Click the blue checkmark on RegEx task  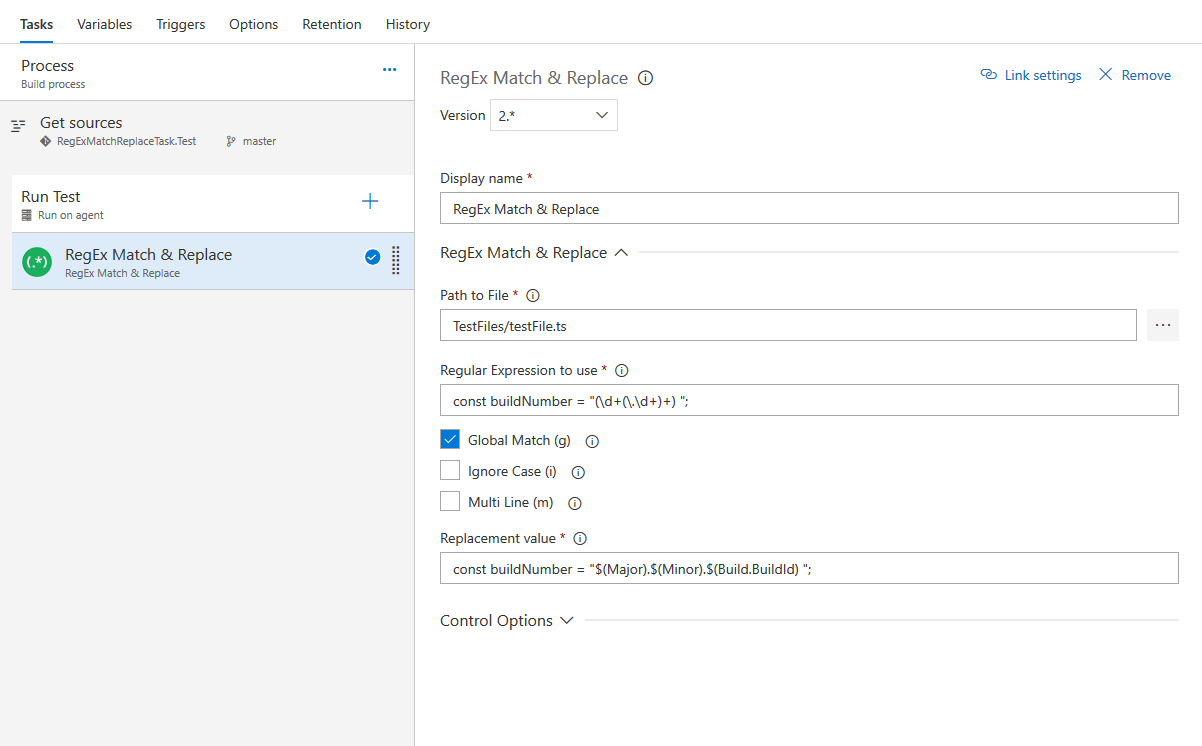click(x=372, y=257)
